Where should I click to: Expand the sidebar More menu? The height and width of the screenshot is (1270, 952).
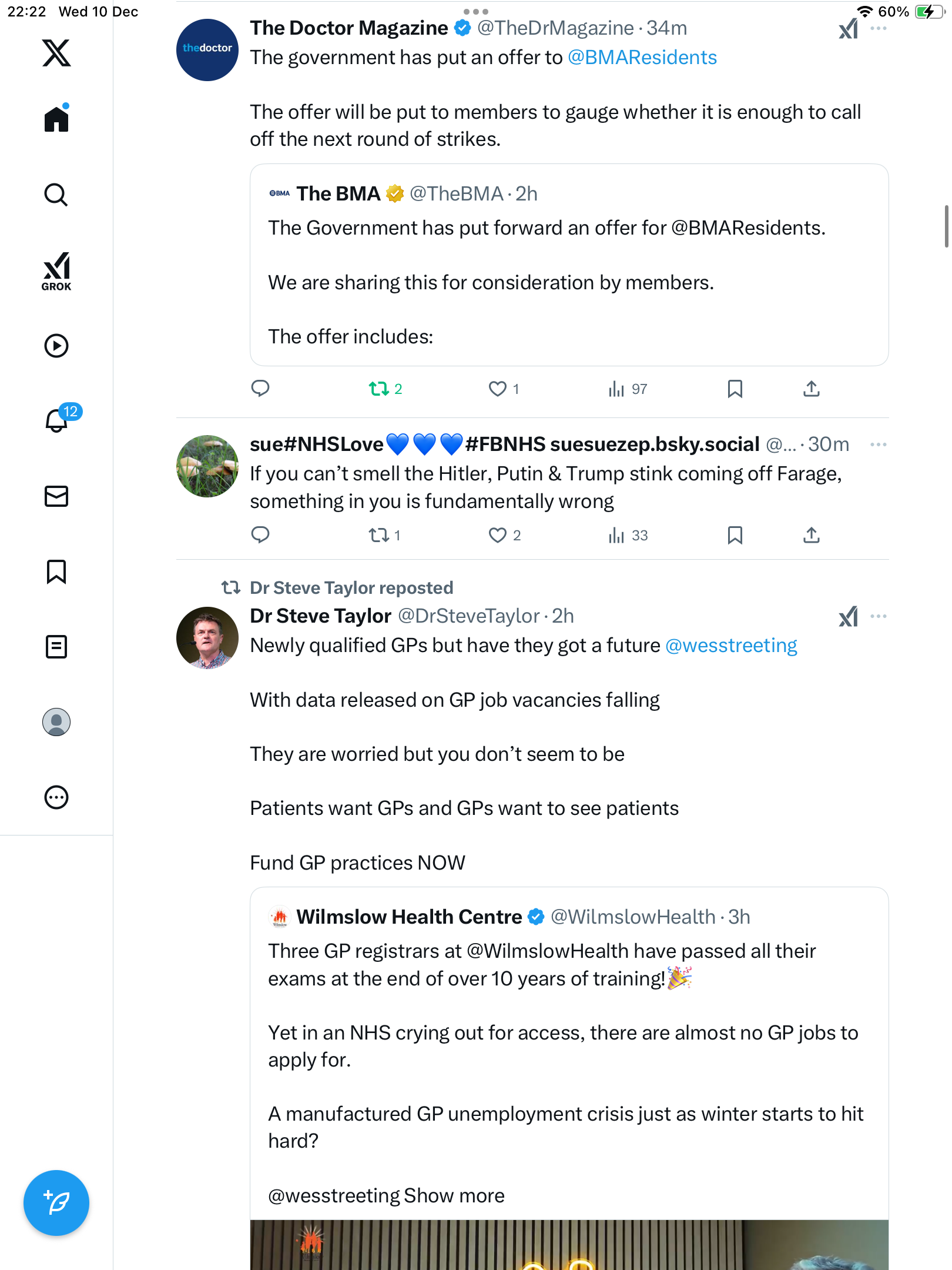coord(56,797)
